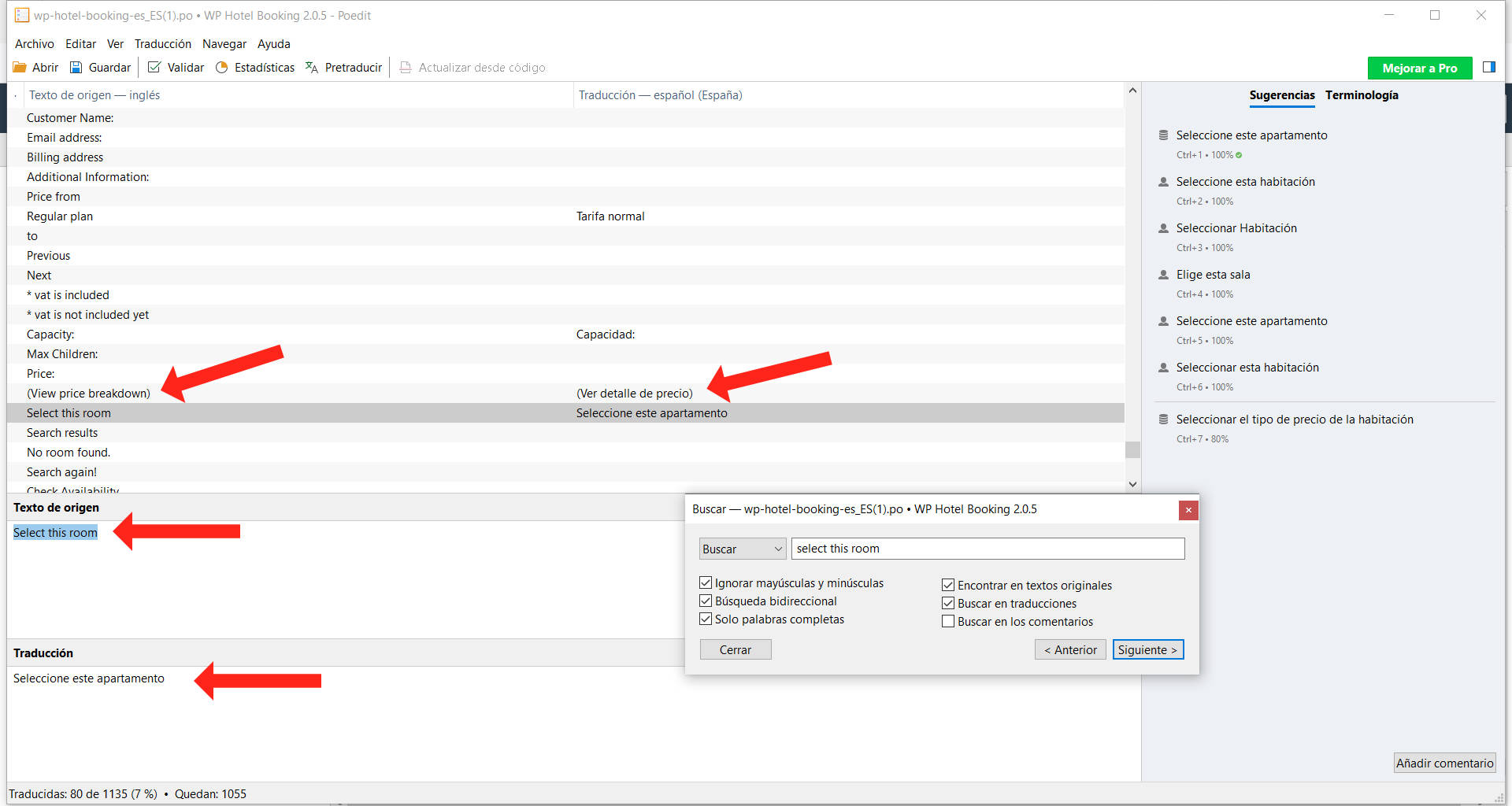
Task: Apply suggestion Seleccione esta habitación
Action: (x=1245, y=182)
